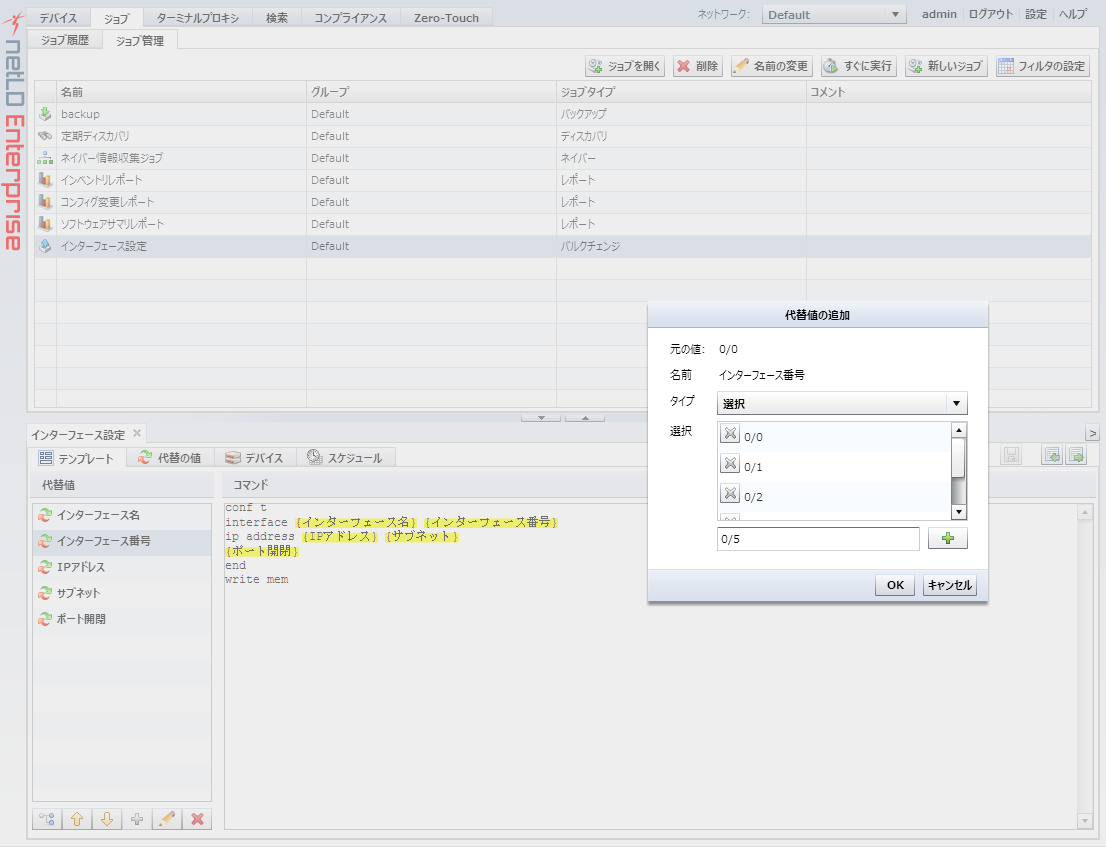Click the インベントリレポート chart icon
Image resolution: width=1106 pixels, height=847 pixels.
45,179
